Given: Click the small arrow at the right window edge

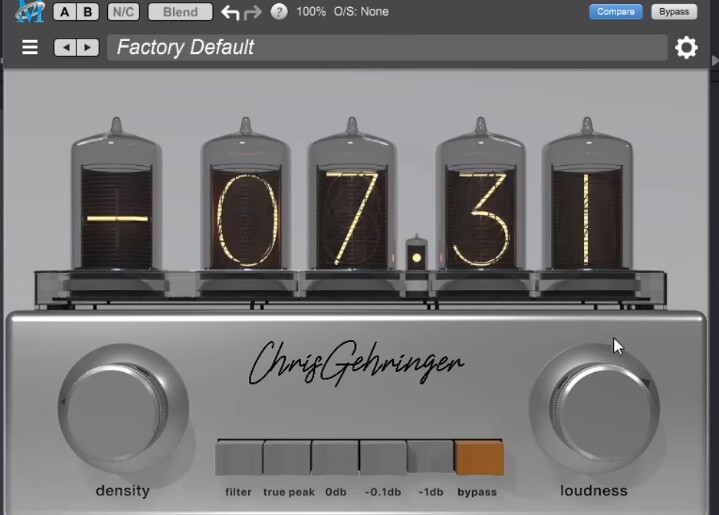Looking at the screenshot, I should pyautogui.click(x=715, y=61).
